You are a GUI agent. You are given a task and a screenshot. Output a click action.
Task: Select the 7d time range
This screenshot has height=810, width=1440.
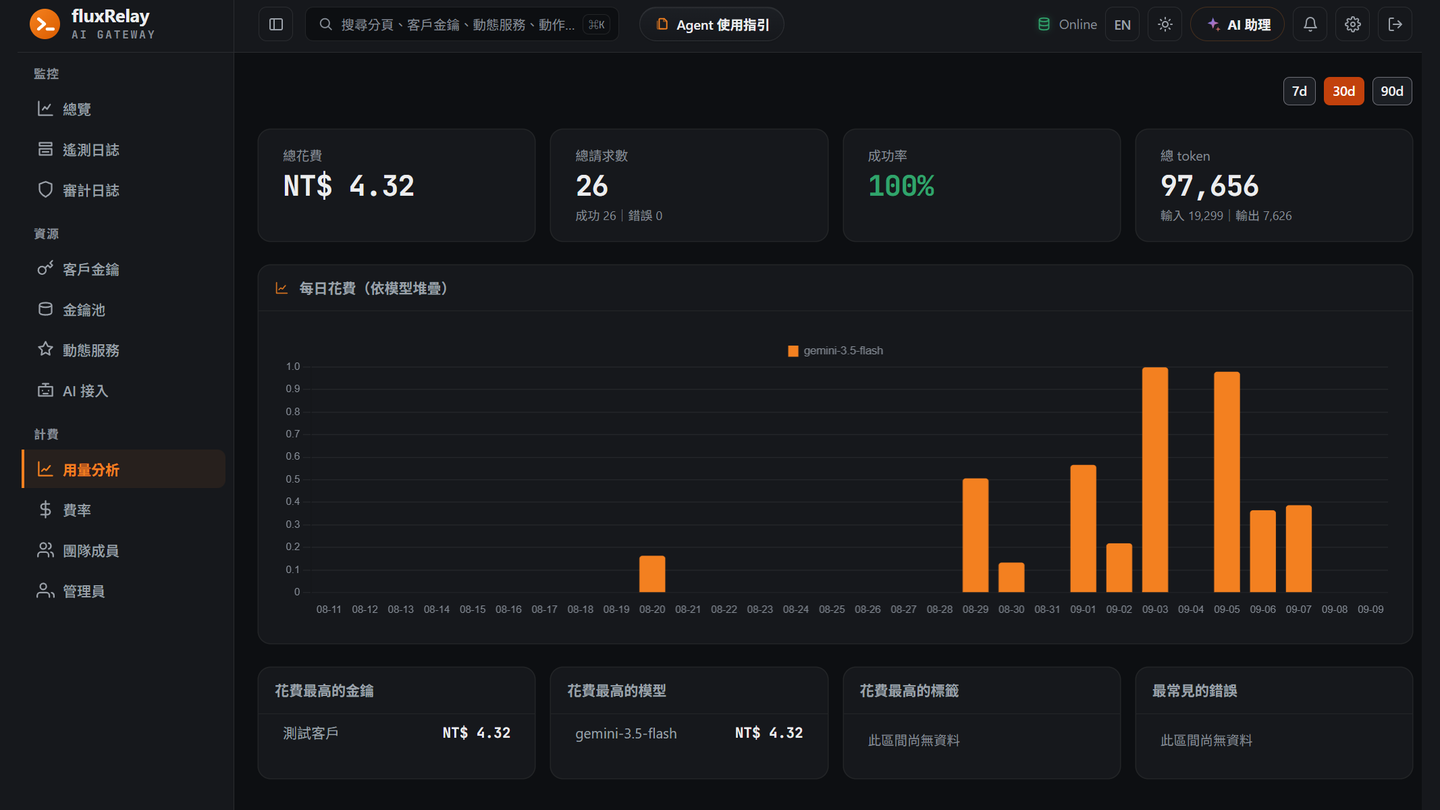(1299, 91)
